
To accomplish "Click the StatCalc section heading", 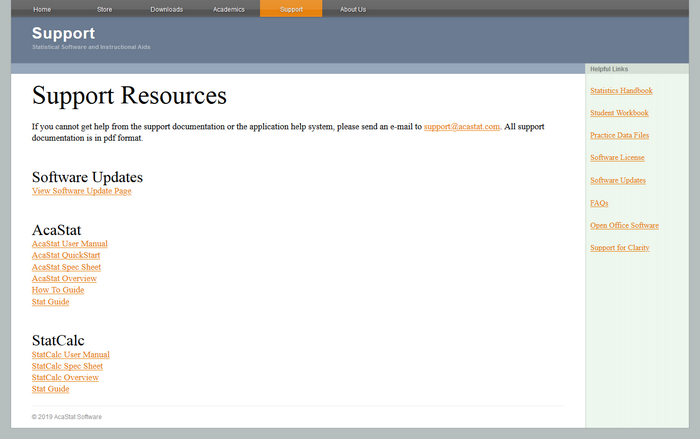I will point(58,341).
